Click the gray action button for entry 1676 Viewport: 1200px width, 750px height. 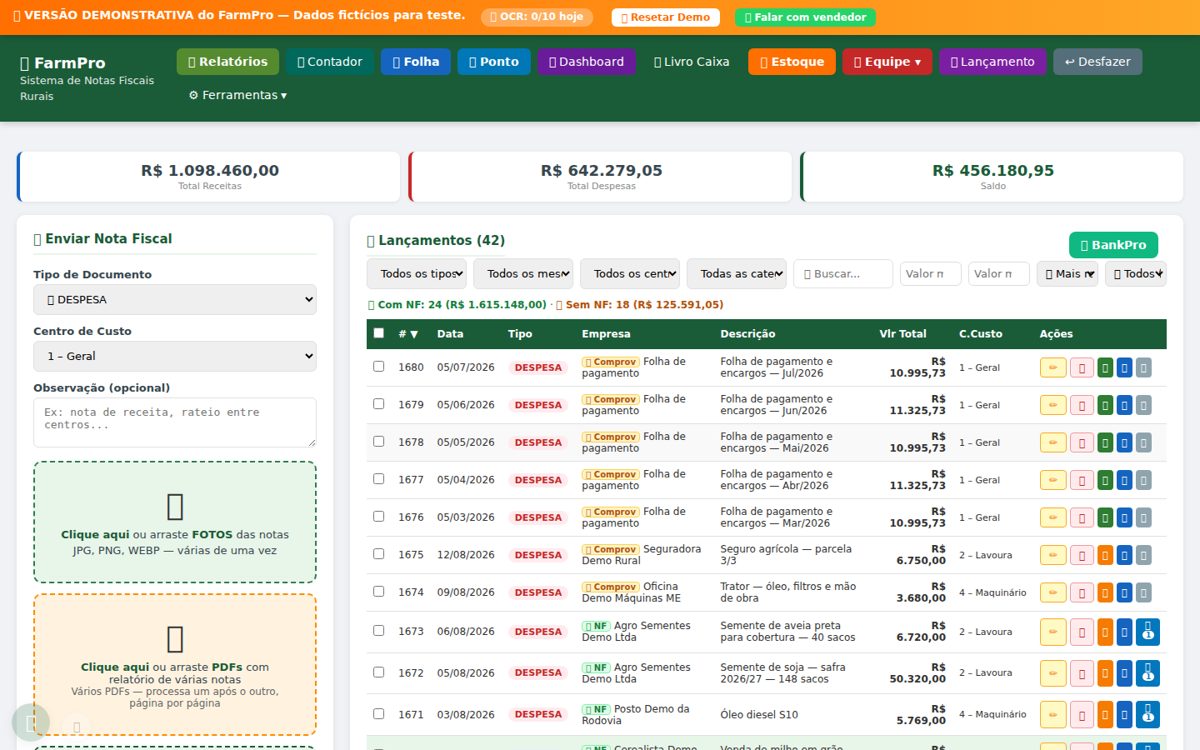1144,517
